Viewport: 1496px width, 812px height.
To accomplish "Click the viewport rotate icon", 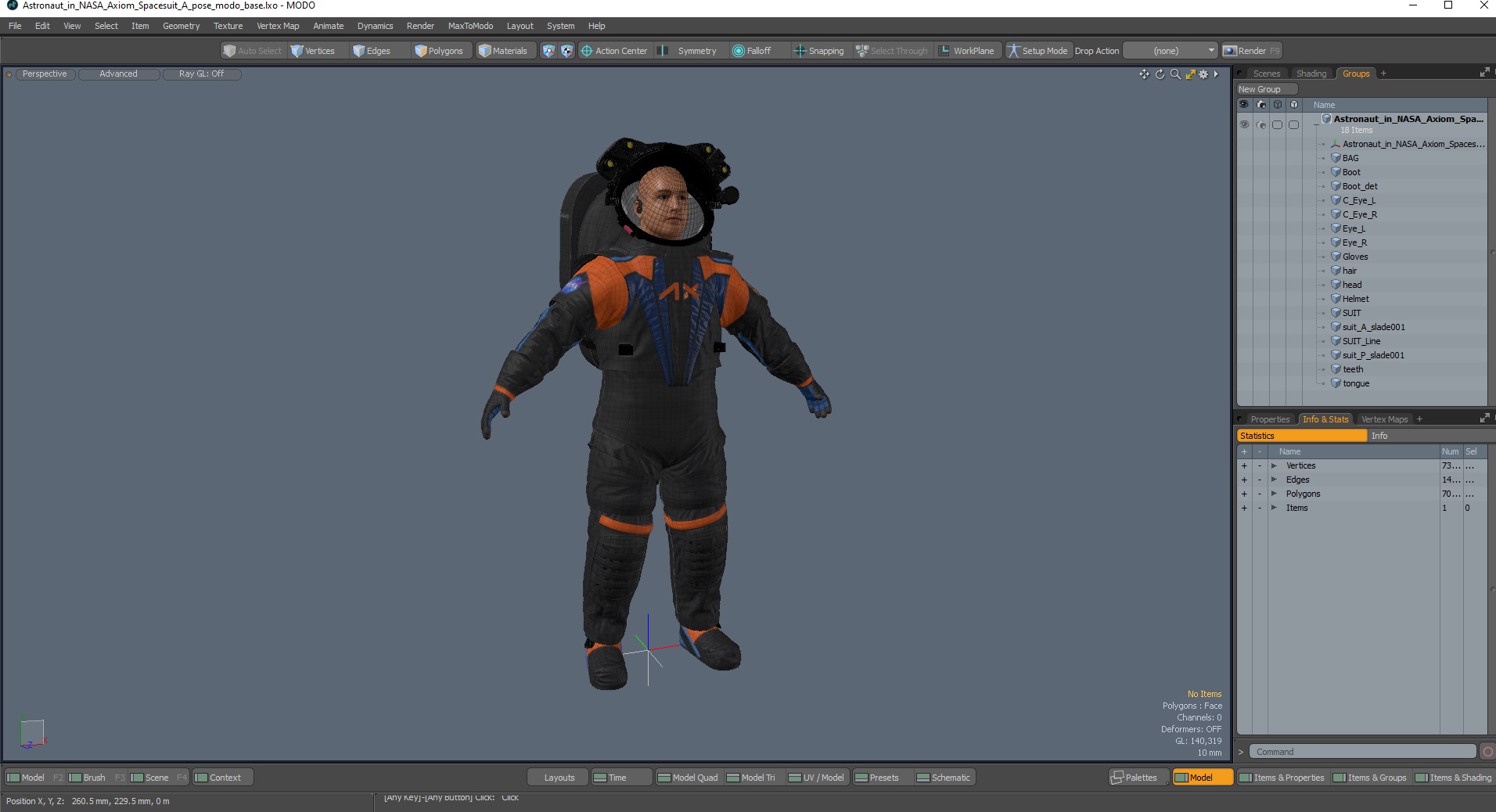I will (x=1160, y=74).
